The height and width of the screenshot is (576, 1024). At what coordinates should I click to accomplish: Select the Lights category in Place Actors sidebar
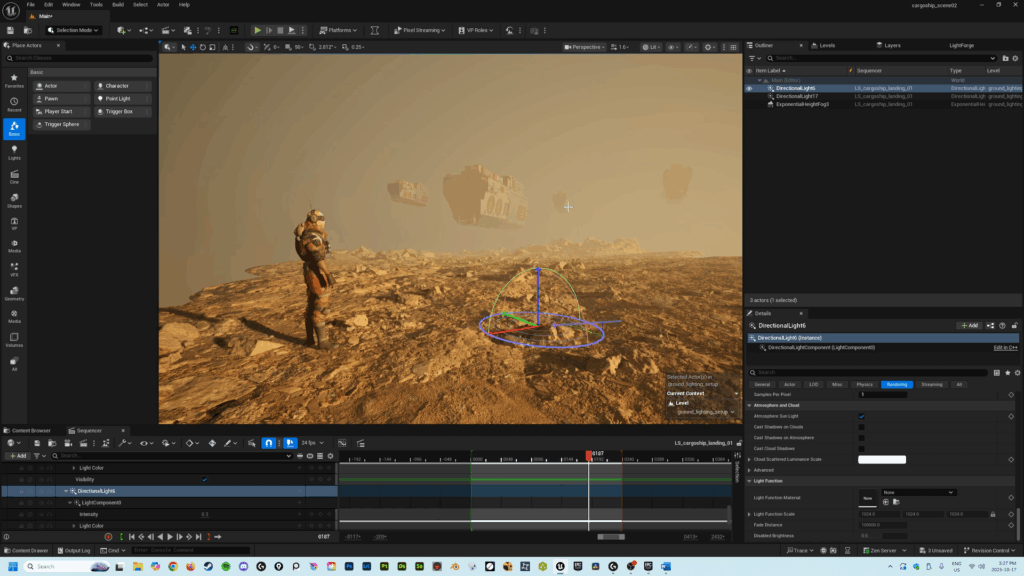point(14,150)
